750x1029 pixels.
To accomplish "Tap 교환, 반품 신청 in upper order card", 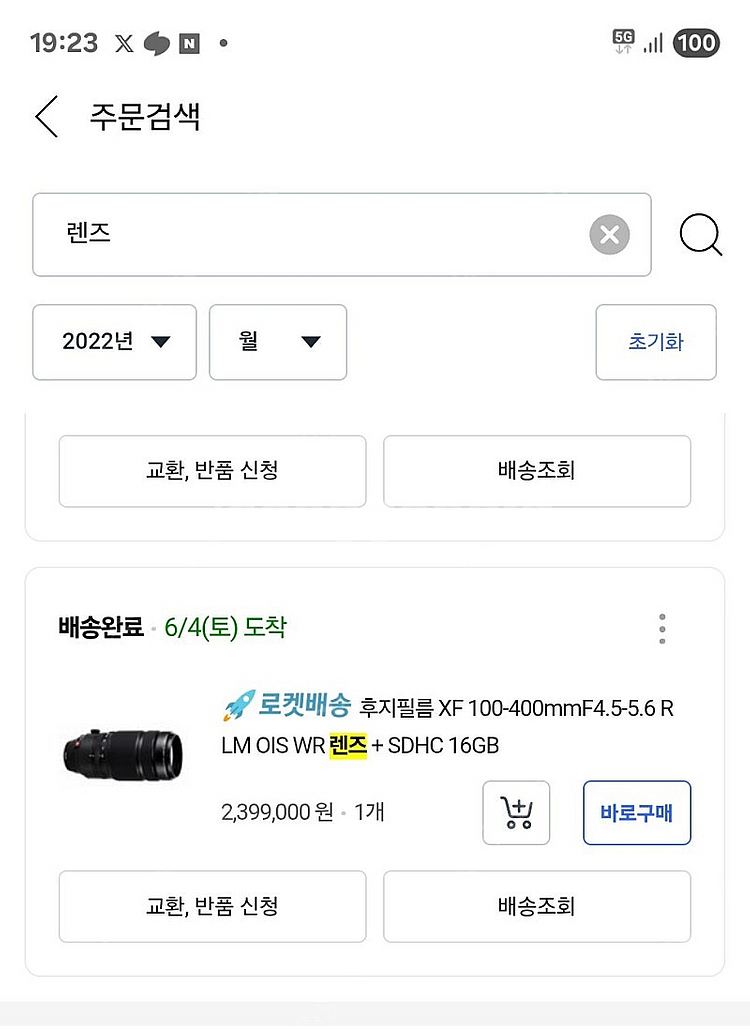I will [212, 471].
